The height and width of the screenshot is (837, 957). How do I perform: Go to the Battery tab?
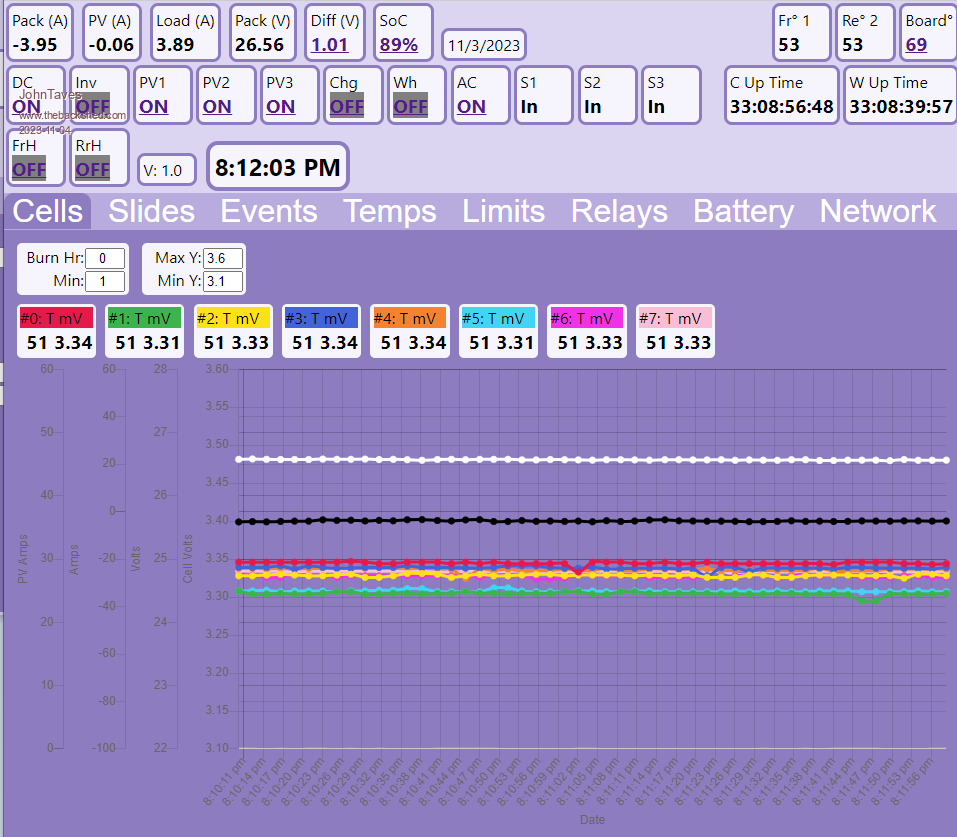[x=743, y=211]
